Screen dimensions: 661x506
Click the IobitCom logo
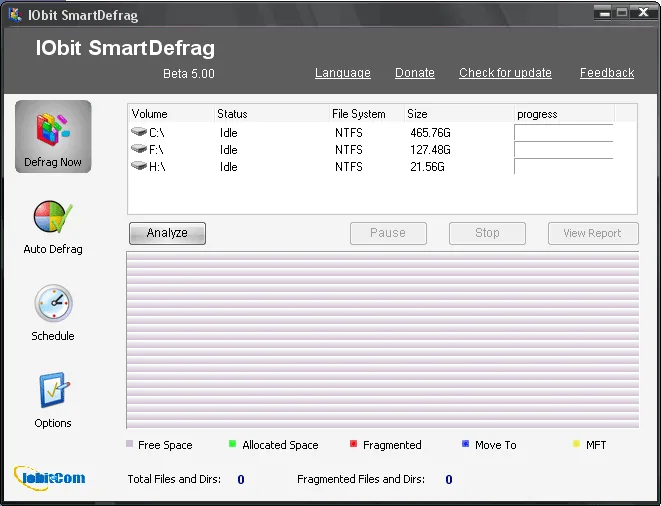(50, 478)
